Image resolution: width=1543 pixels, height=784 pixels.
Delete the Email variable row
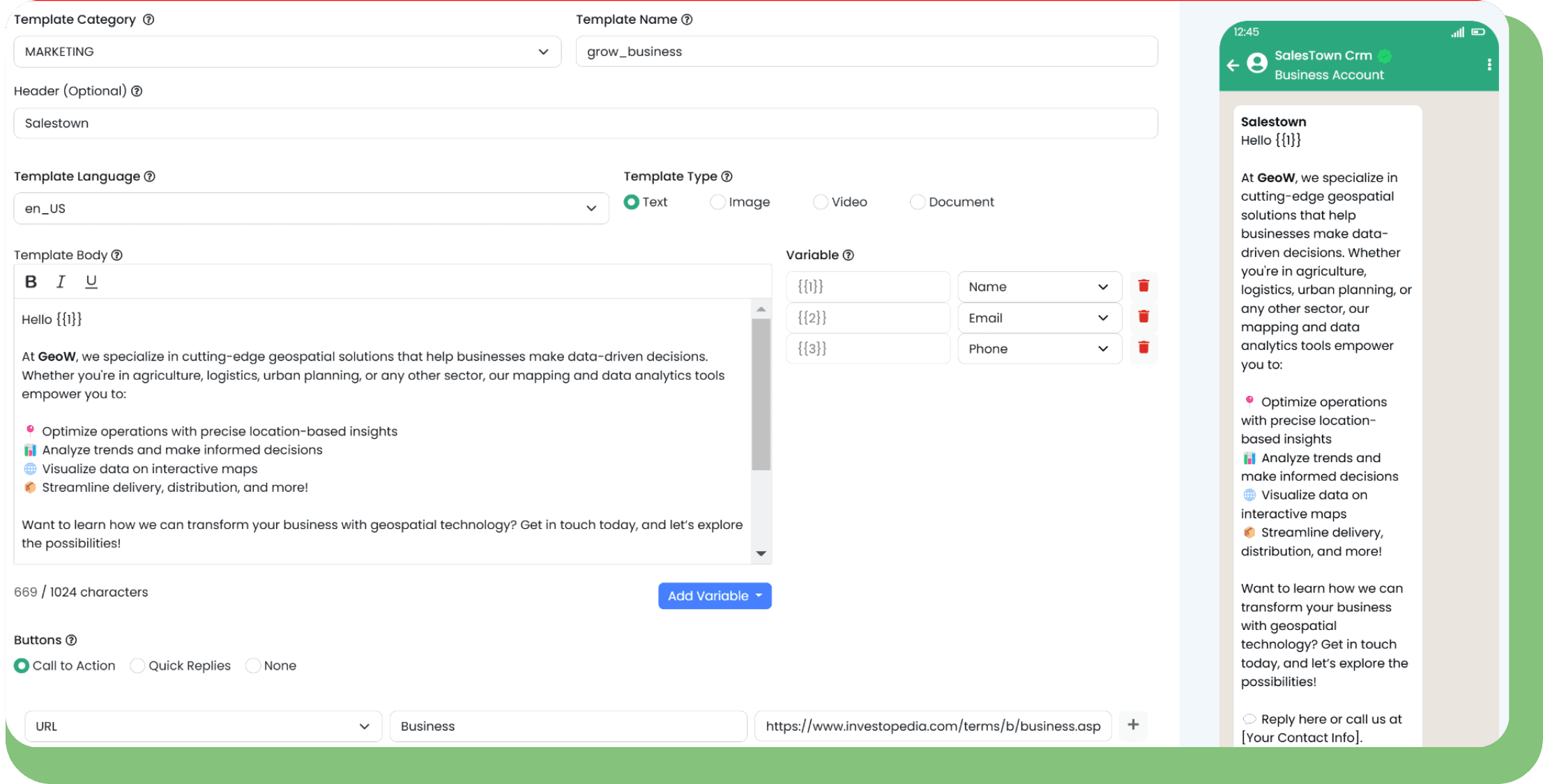pyautogui.click(x=1143, y=317)
